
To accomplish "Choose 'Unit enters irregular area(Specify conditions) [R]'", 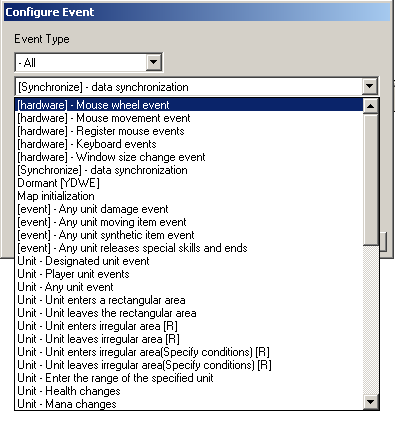I will [189, 352].
